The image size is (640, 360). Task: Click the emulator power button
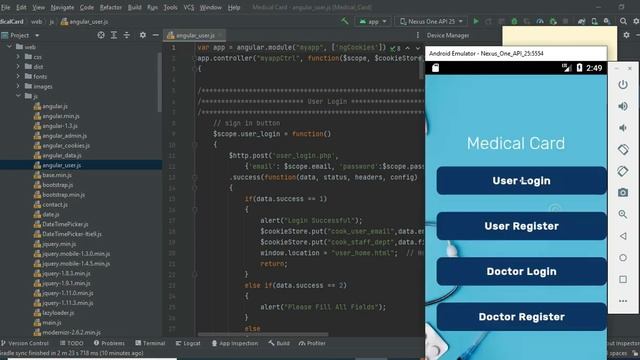623,85
